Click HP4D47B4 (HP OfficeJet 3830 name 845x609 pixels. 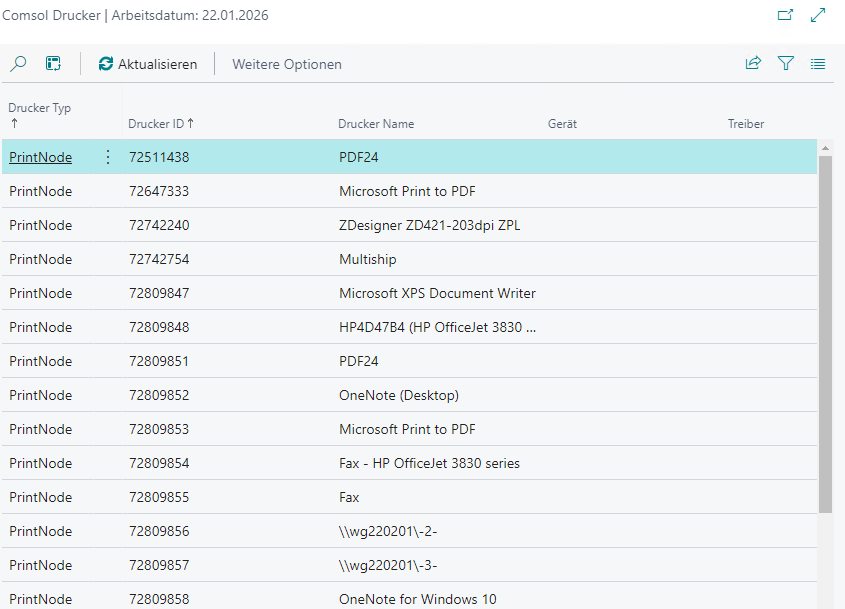tap(437, 327)
